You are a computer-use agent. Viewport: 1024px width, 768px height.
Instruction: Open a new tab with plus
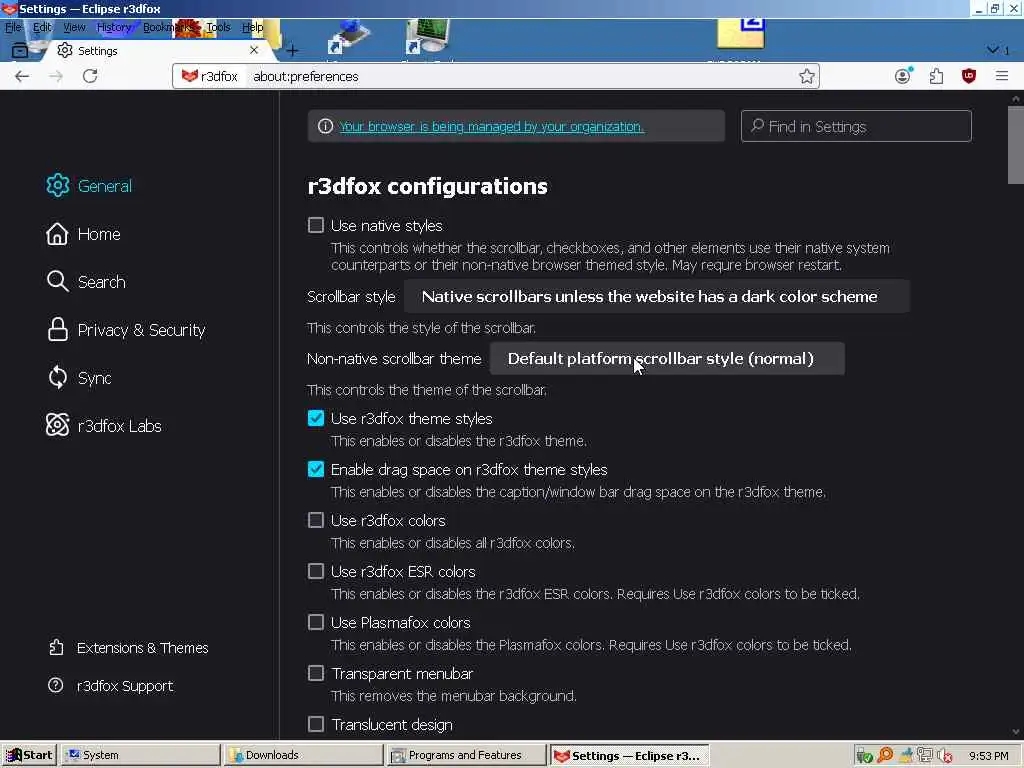[292, 50]
